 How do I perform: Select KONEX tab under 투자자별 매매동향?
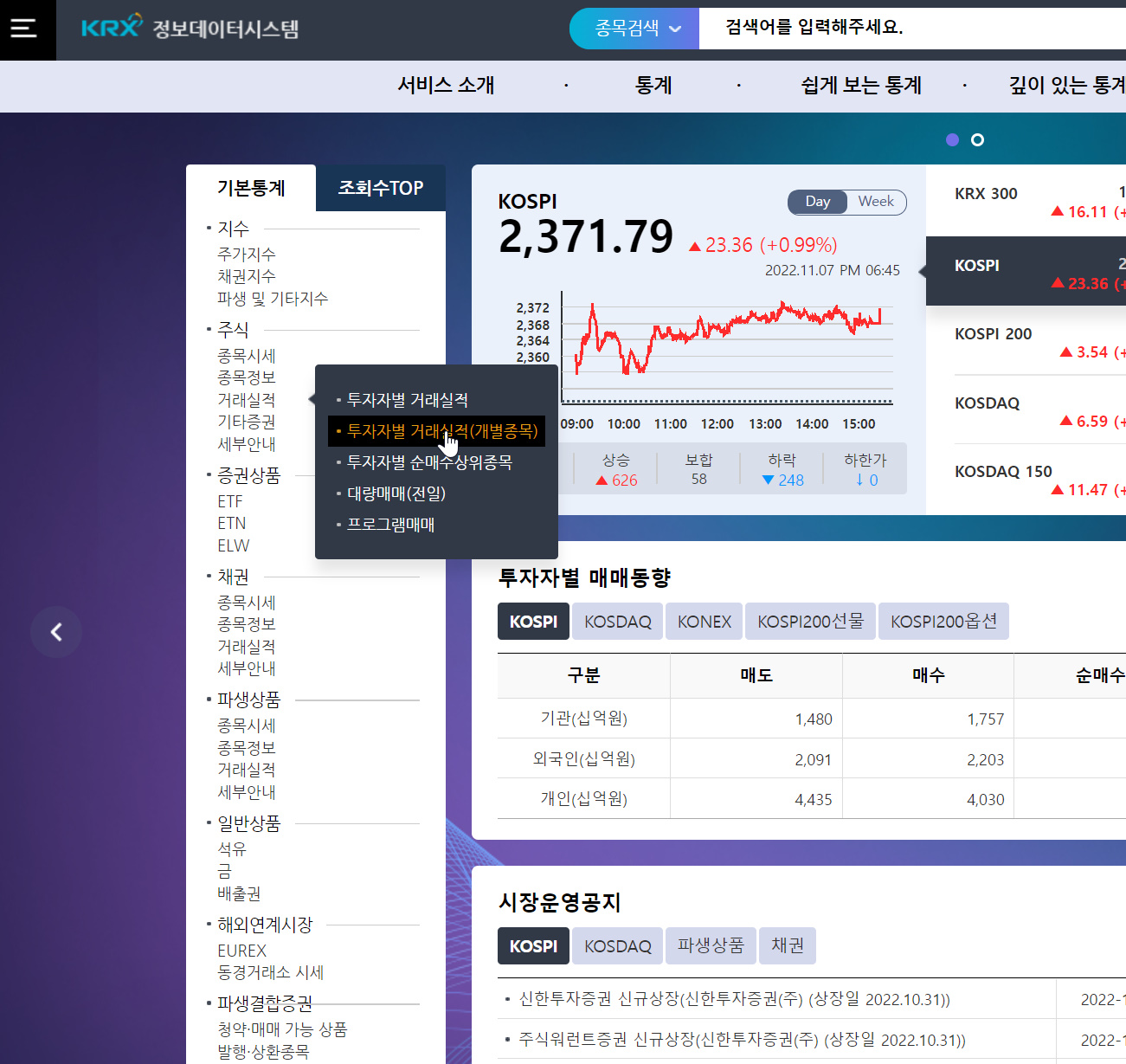pyautogui.click(x=704, y=622)
